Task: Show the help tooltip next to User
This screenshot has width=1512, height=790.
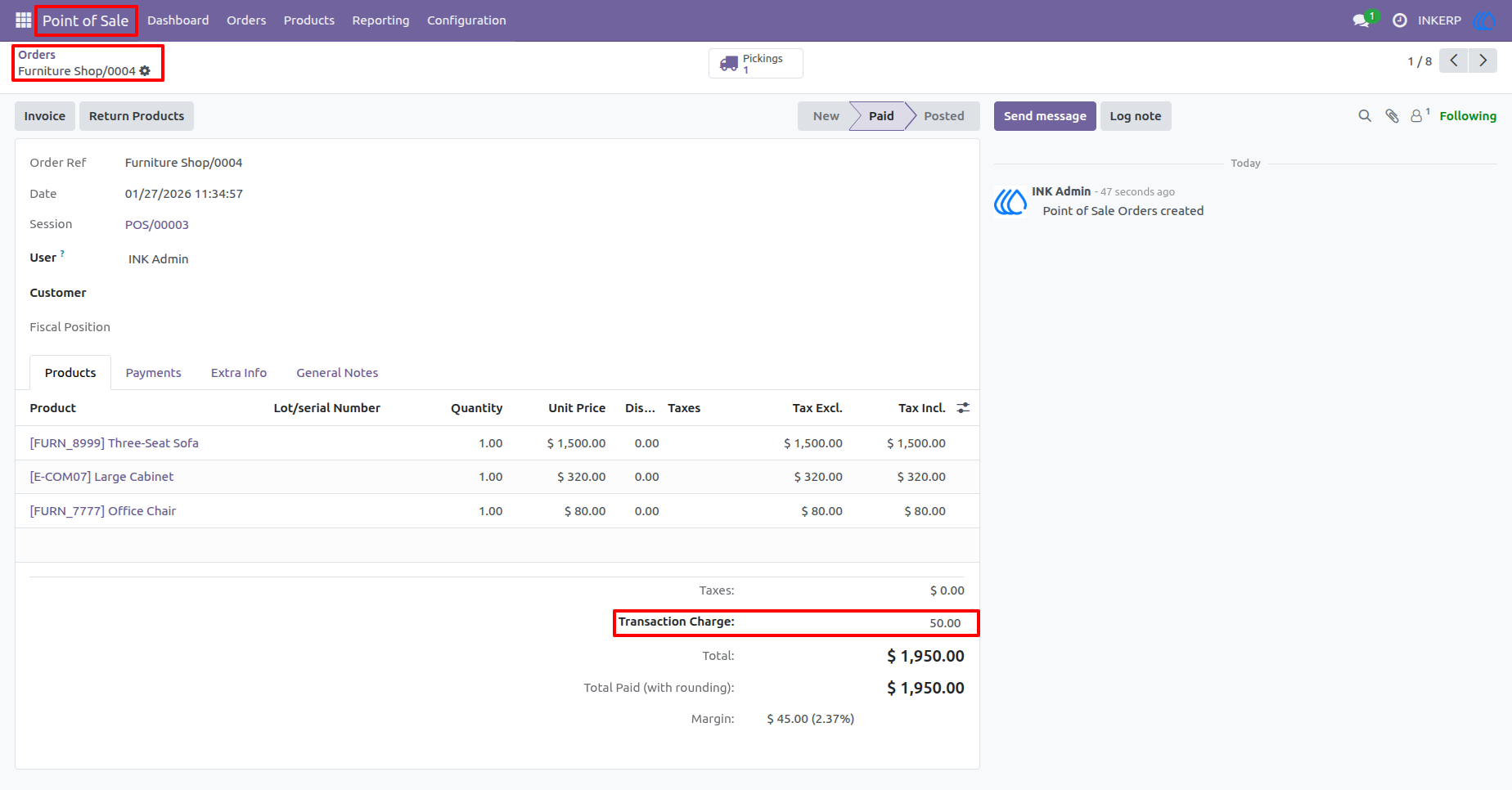Action: [62, 254]
